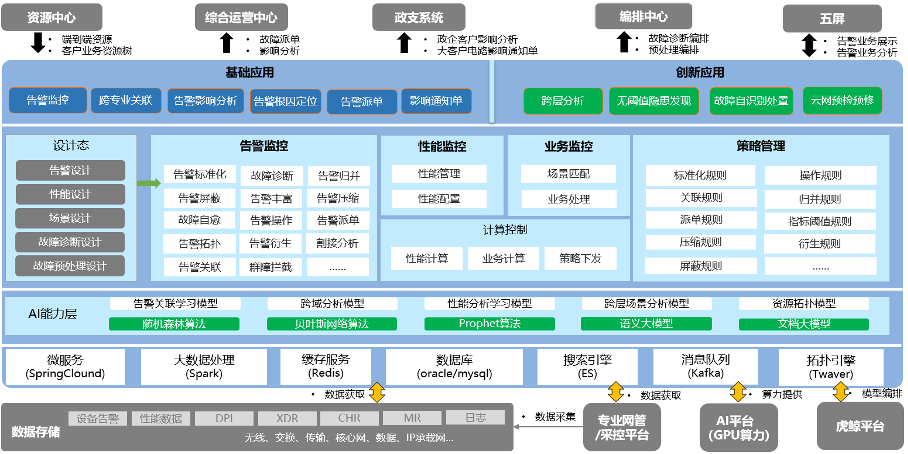Open the 故障诊断设计 box
Viewport: 908px width, 454px height.
tap(70, 241)
